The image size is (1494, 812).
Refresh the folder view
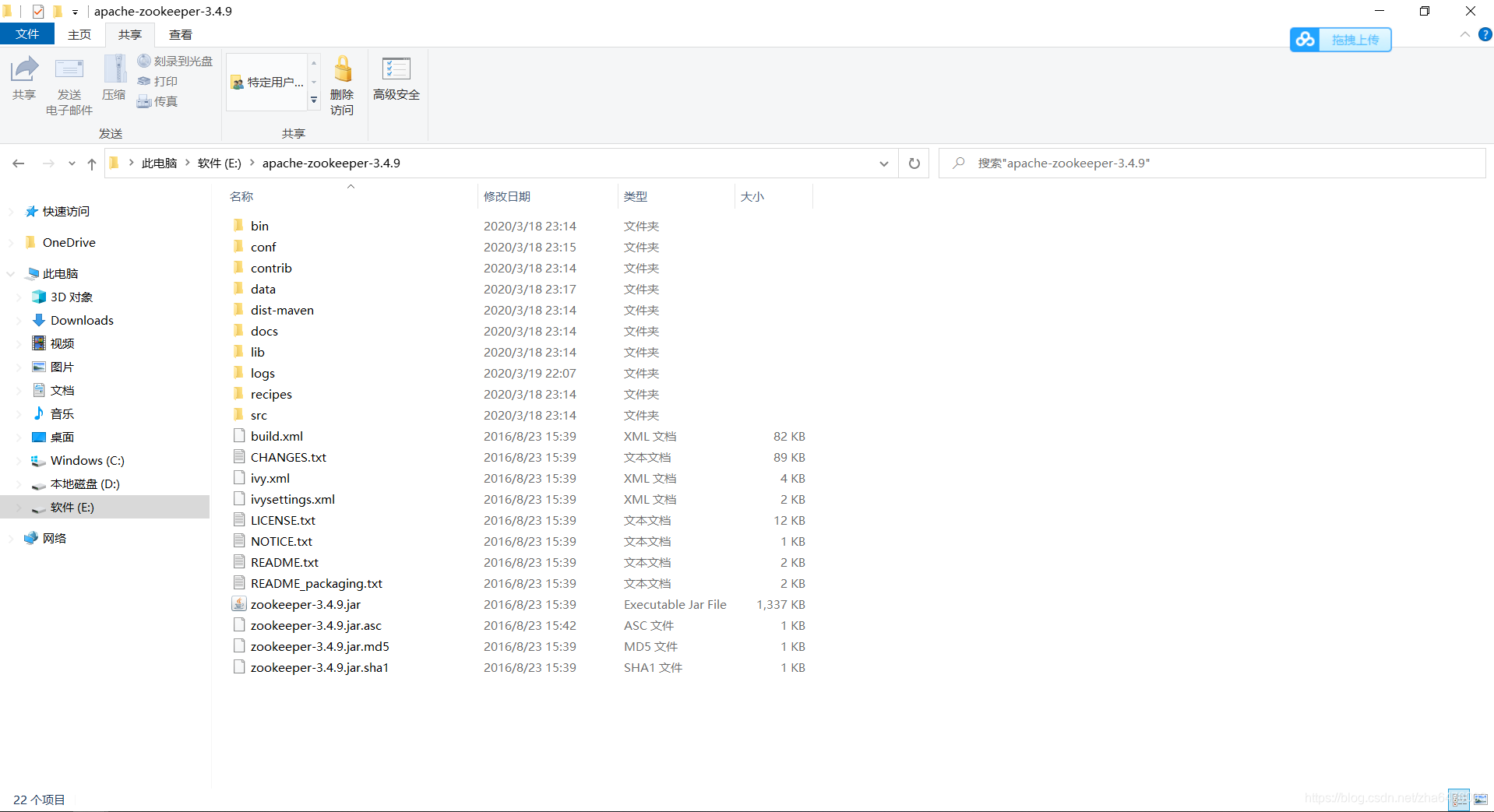tap(914, 163)
